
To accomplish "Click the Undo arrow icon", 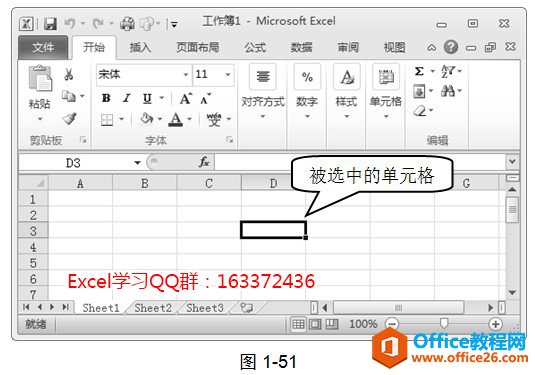I will tap(70, 24).
